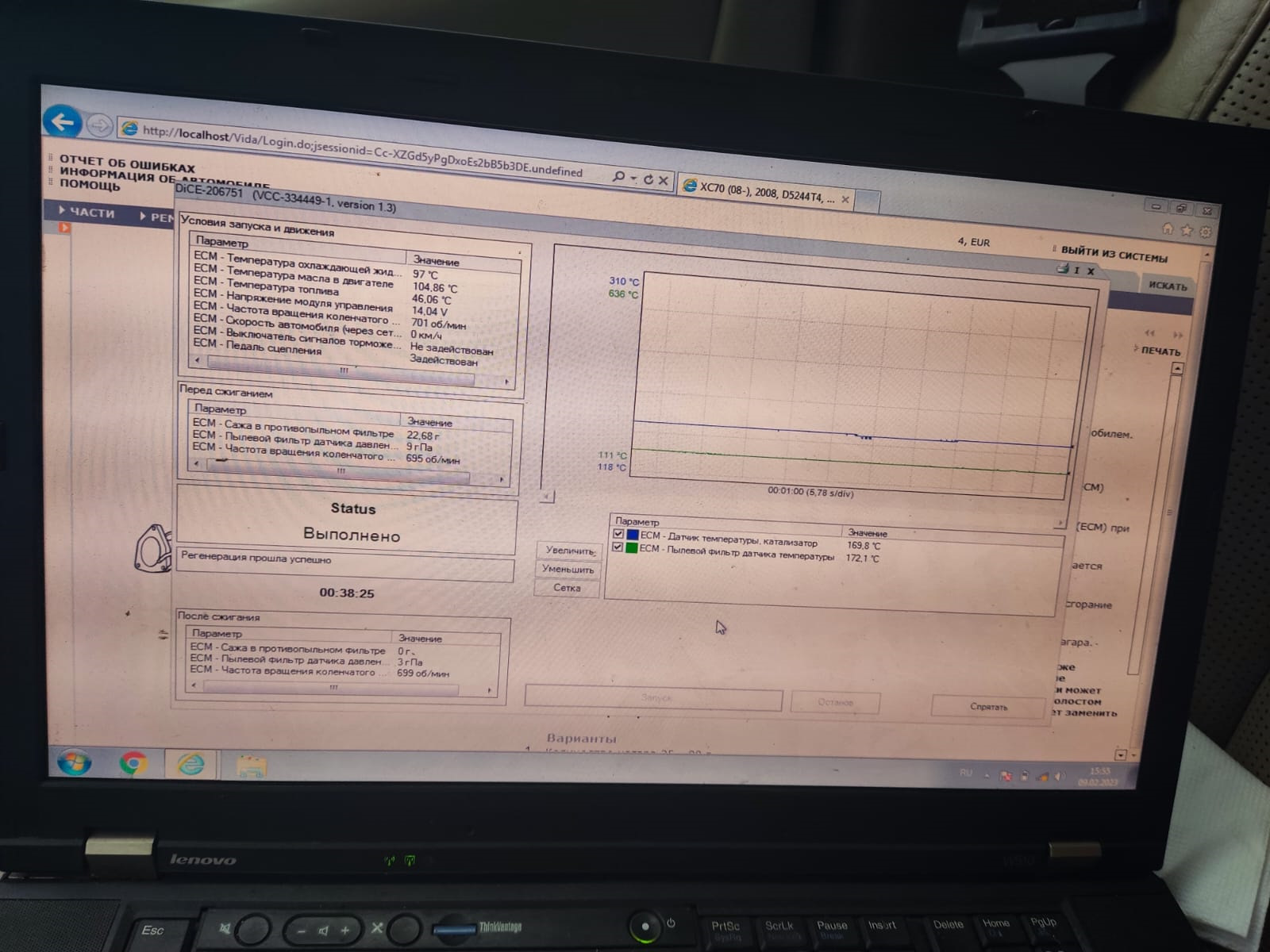This screenshot has height=952, width=1270.
Task: Open the РЕМ tab
Action: pyautogui.click(x=157, y=216)
